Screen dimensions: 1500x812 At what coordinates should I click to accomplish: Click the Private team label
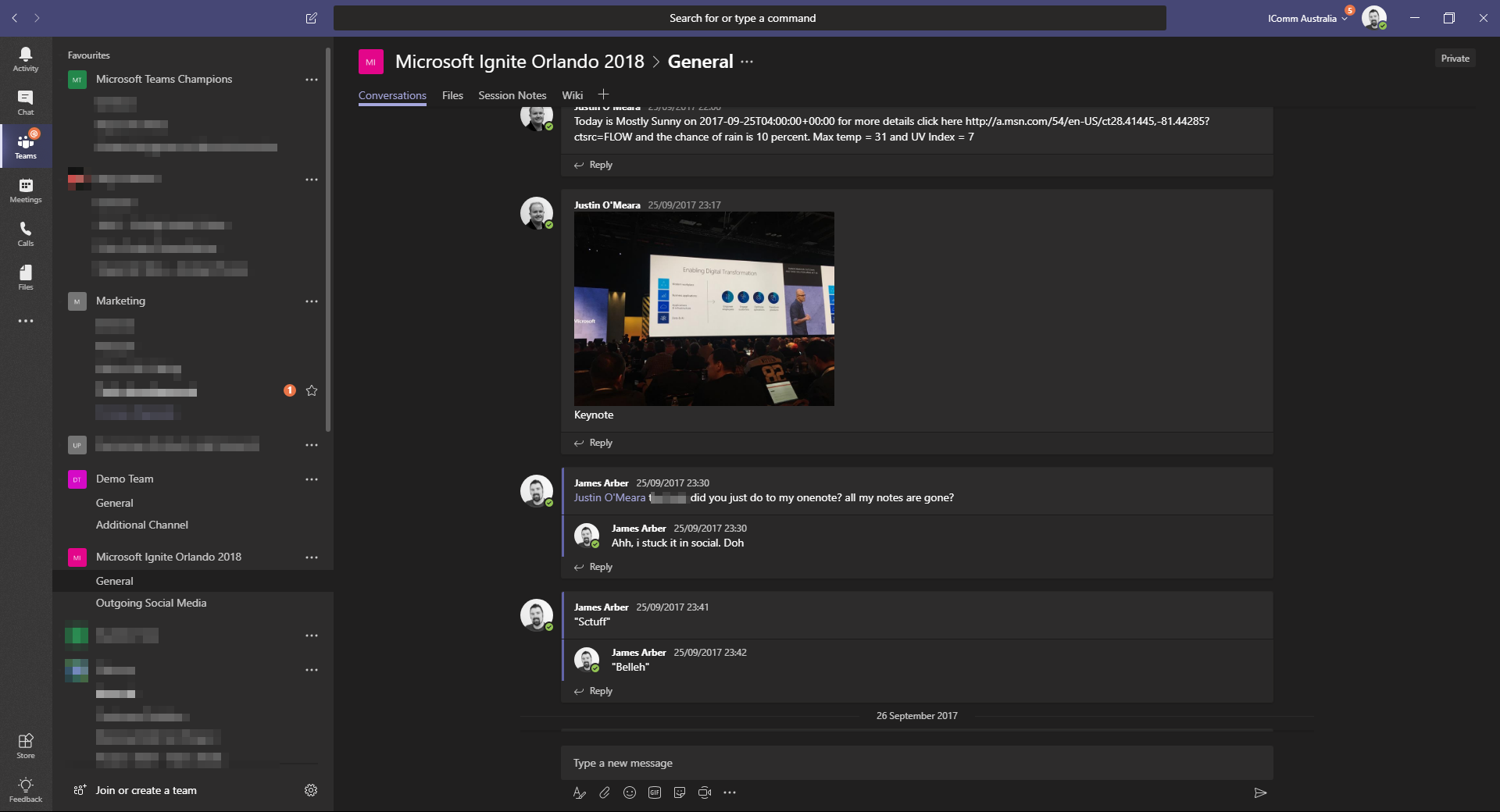click(1455, 59)
